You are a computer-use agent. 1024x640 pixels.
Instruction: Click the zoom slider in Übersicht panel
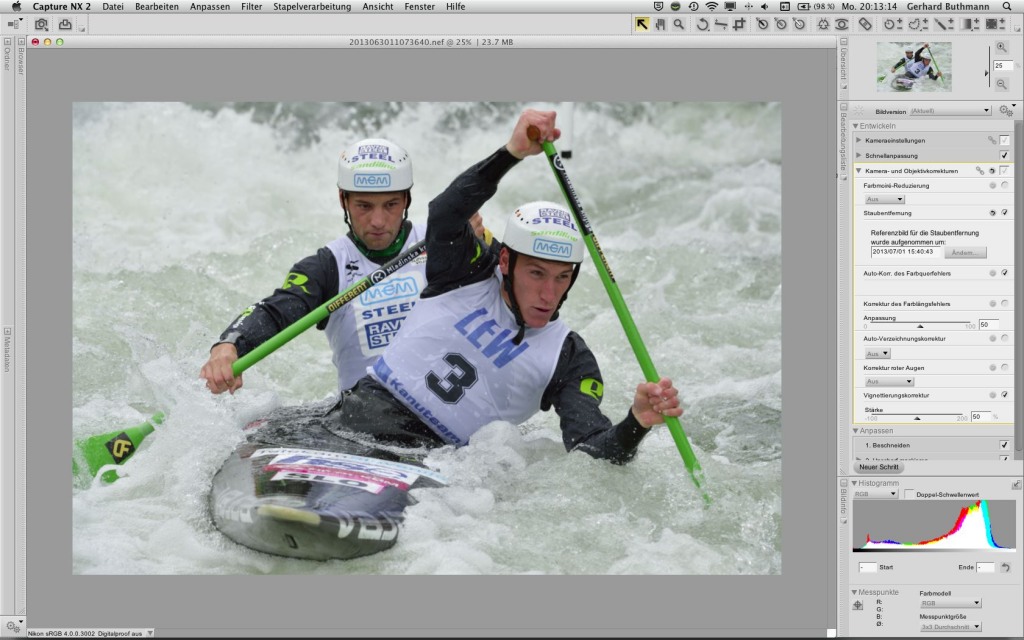coord(987,73)
